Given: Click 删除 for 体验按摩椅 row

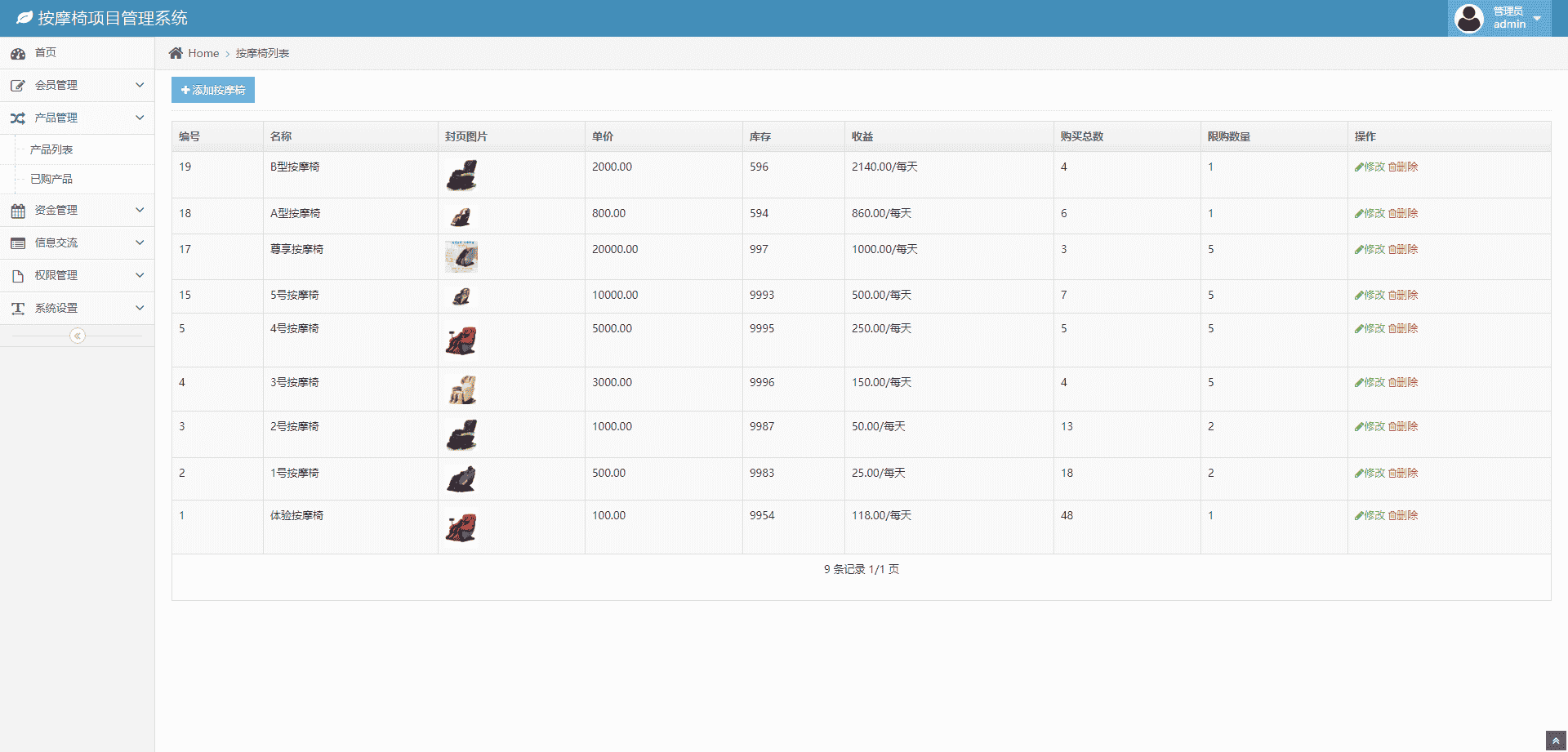Looking at the screenshot, I should pyautogui.click(x=1403, y=515).
